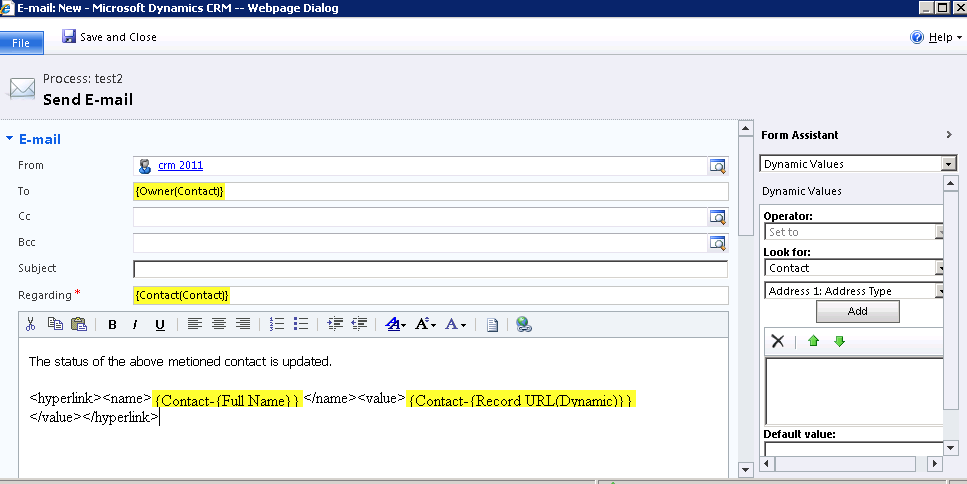Image resolution: width=967 pixels, height=484 pixels.
Task: Click the From field lookup icon
Action: (x=717, y=165)
